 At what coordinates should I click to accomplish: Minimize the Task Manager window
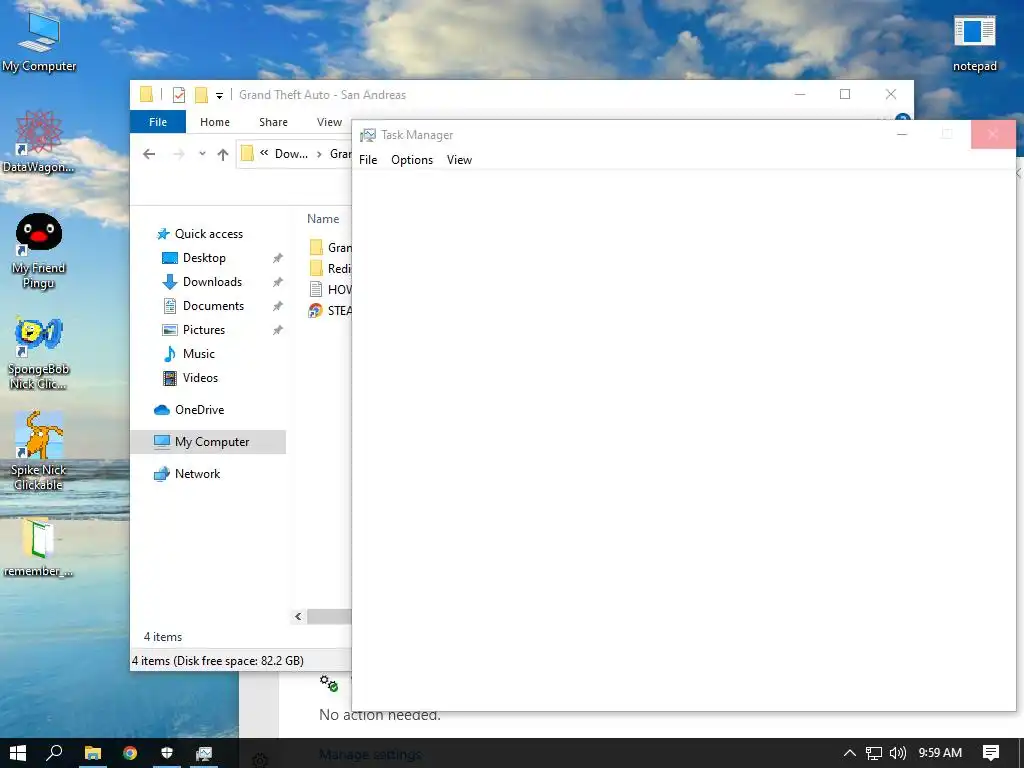click(x=902, y=135)
